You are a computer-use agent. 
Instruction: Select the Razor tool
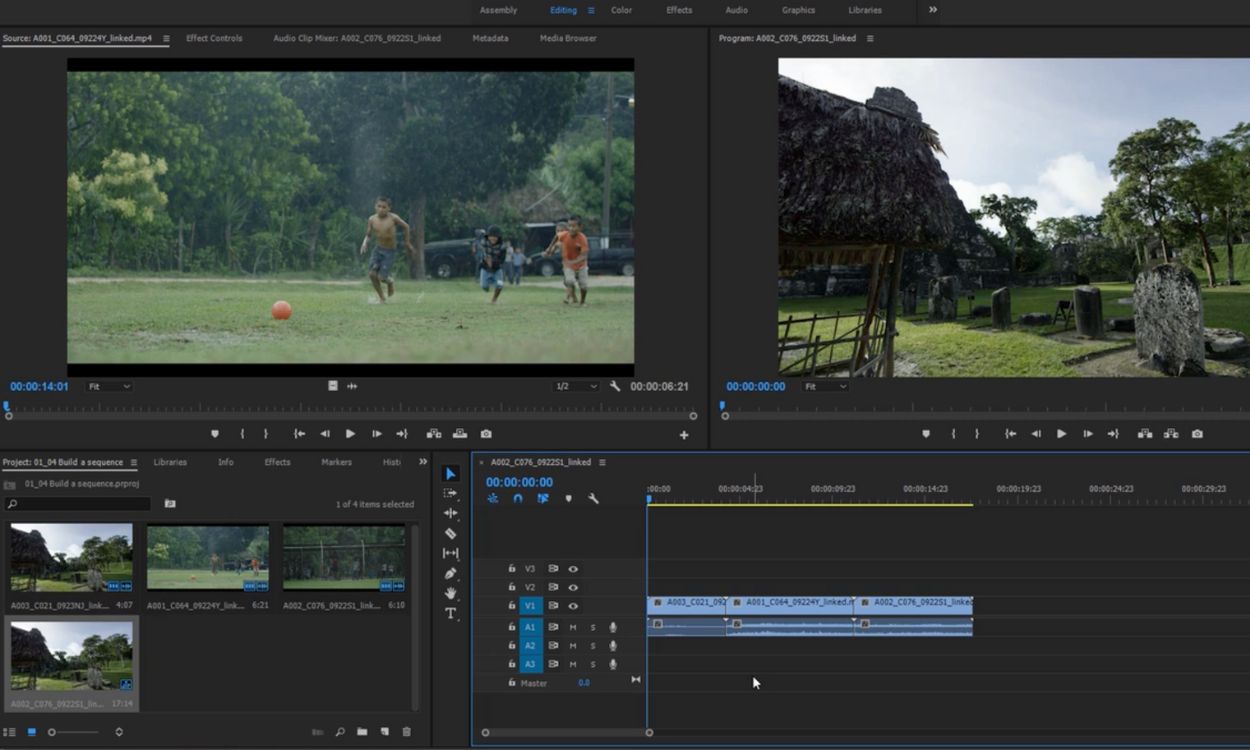click(x=452, y=534)
